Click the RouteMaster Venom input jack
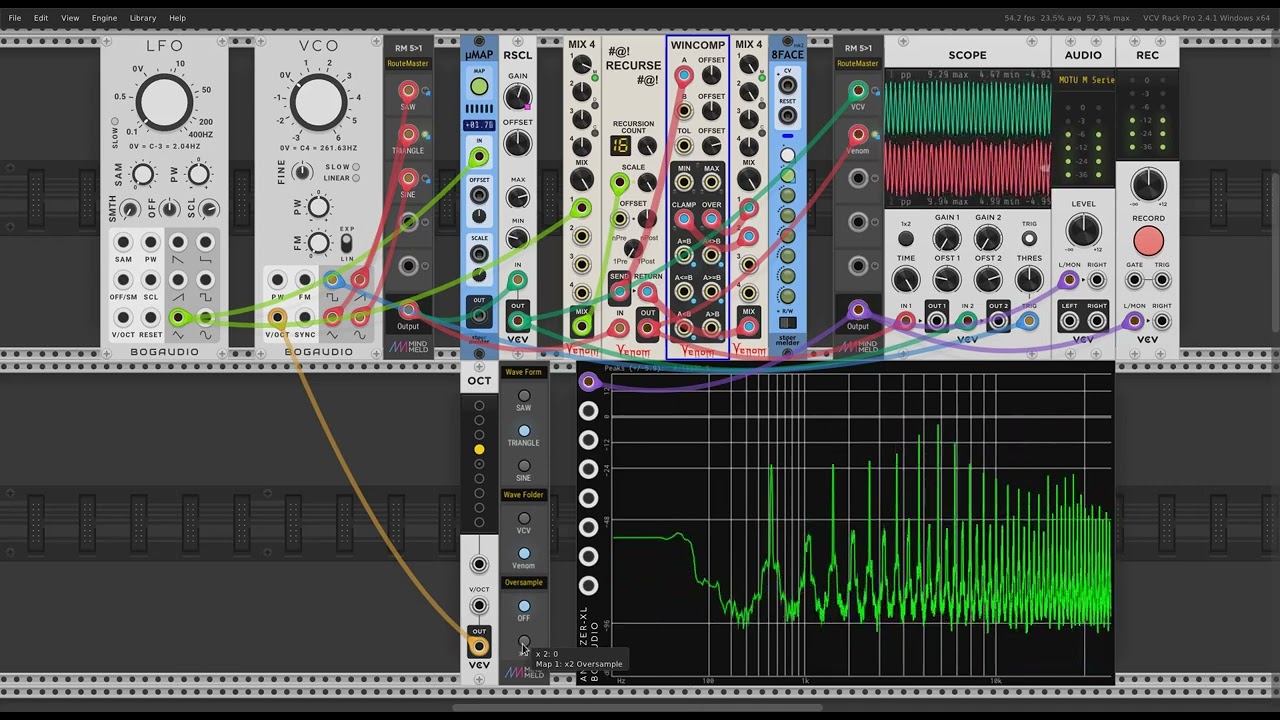This screenshot has width=1280, height=720. pyautogui.click(x=858, y=135)
